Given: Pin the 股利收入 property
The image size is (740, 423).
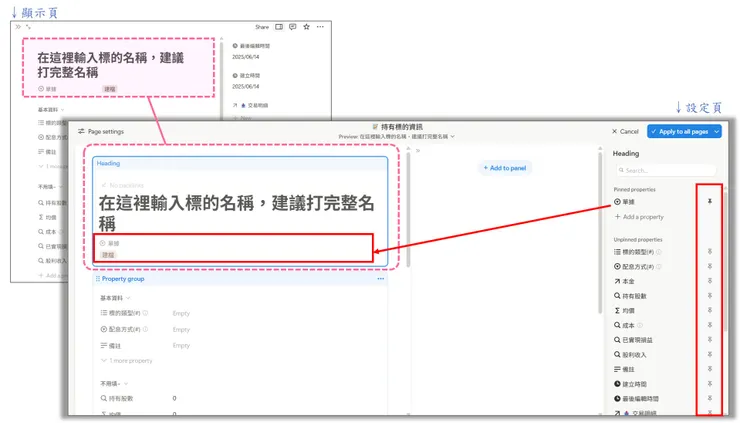Looking at the screenshot, I should click(x=709, y=354).
